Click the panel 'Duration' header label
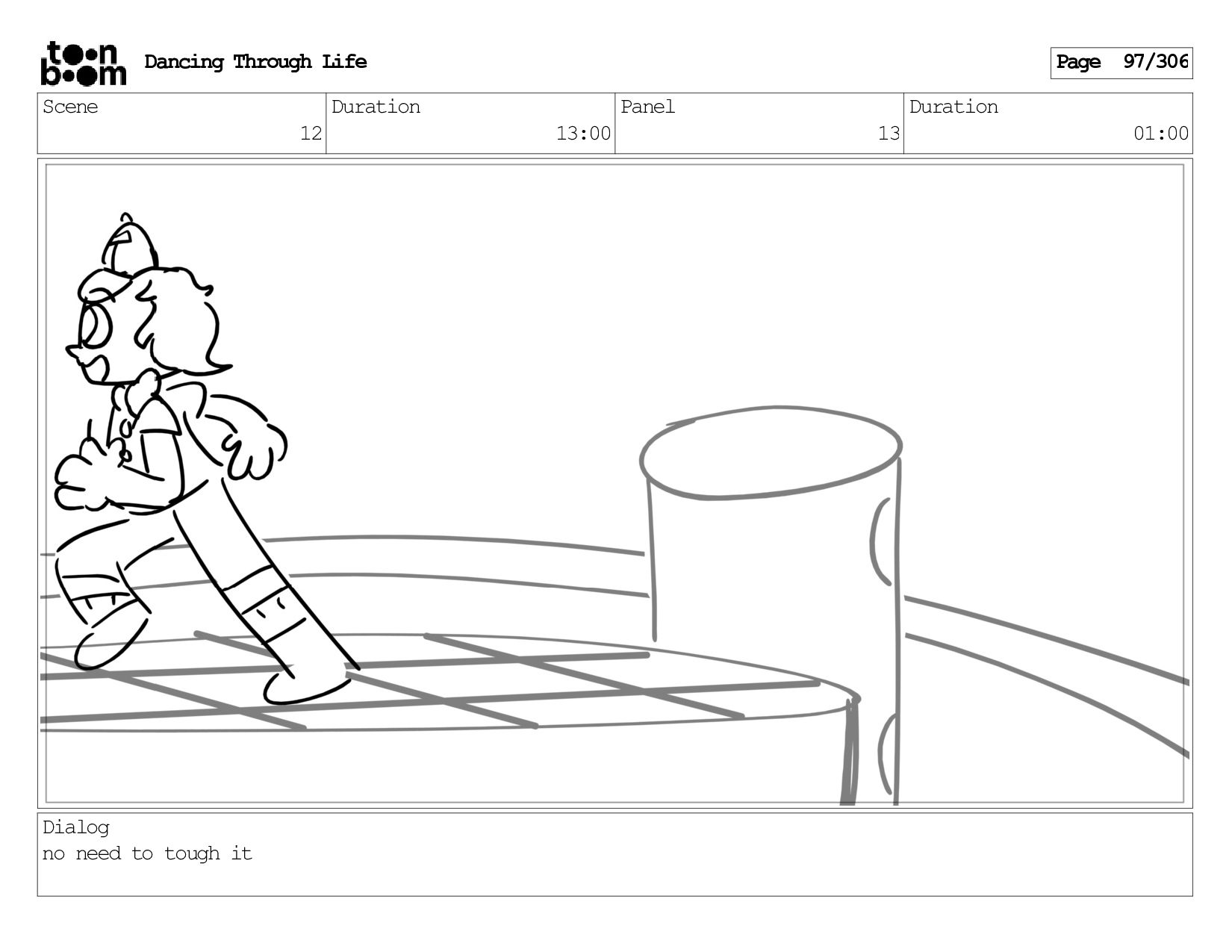 [x=953, y=107]
